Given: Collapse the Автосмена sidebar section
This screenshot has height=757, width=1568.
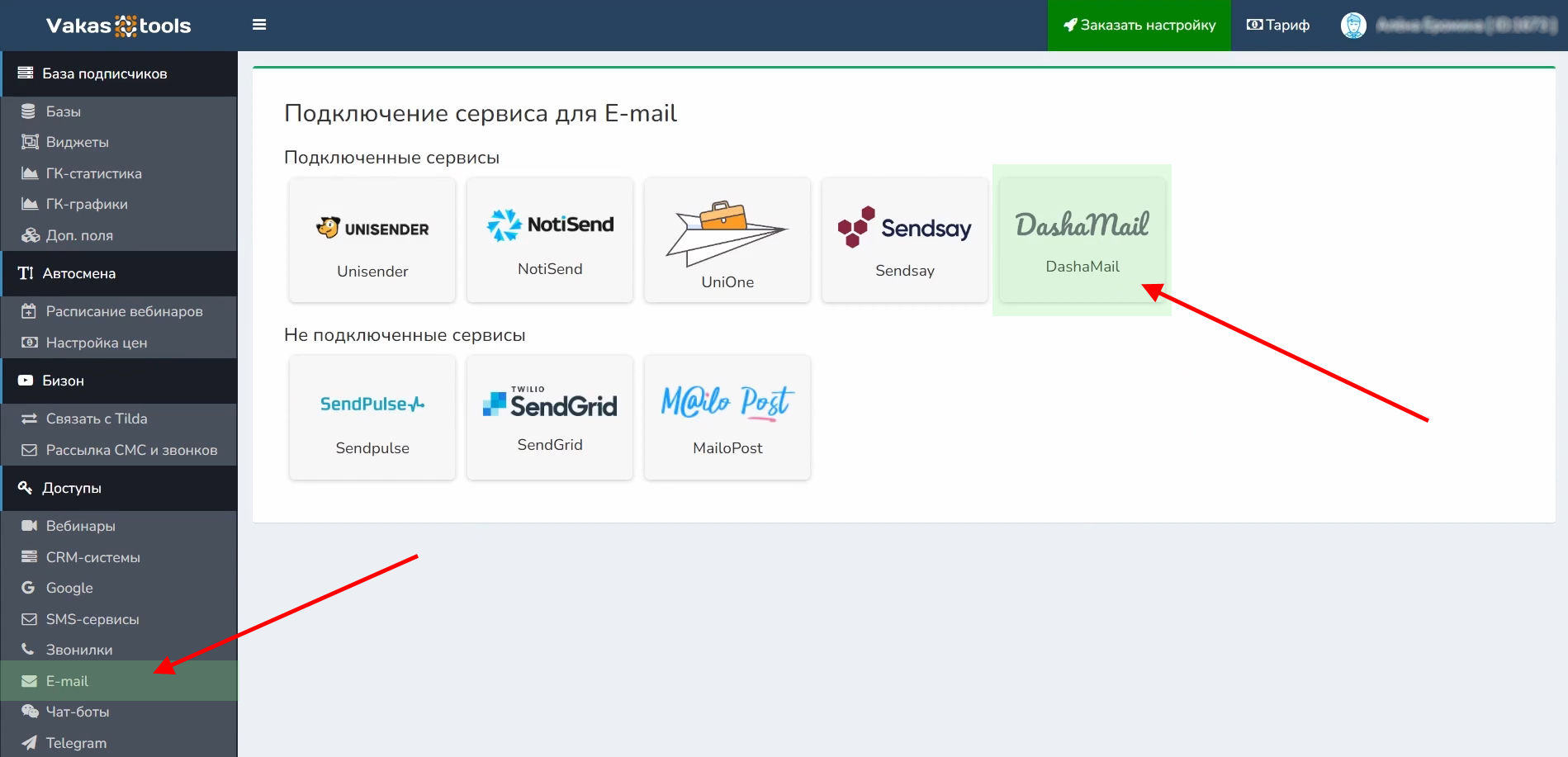Looking at the screenshot, I should coord(79,273).
